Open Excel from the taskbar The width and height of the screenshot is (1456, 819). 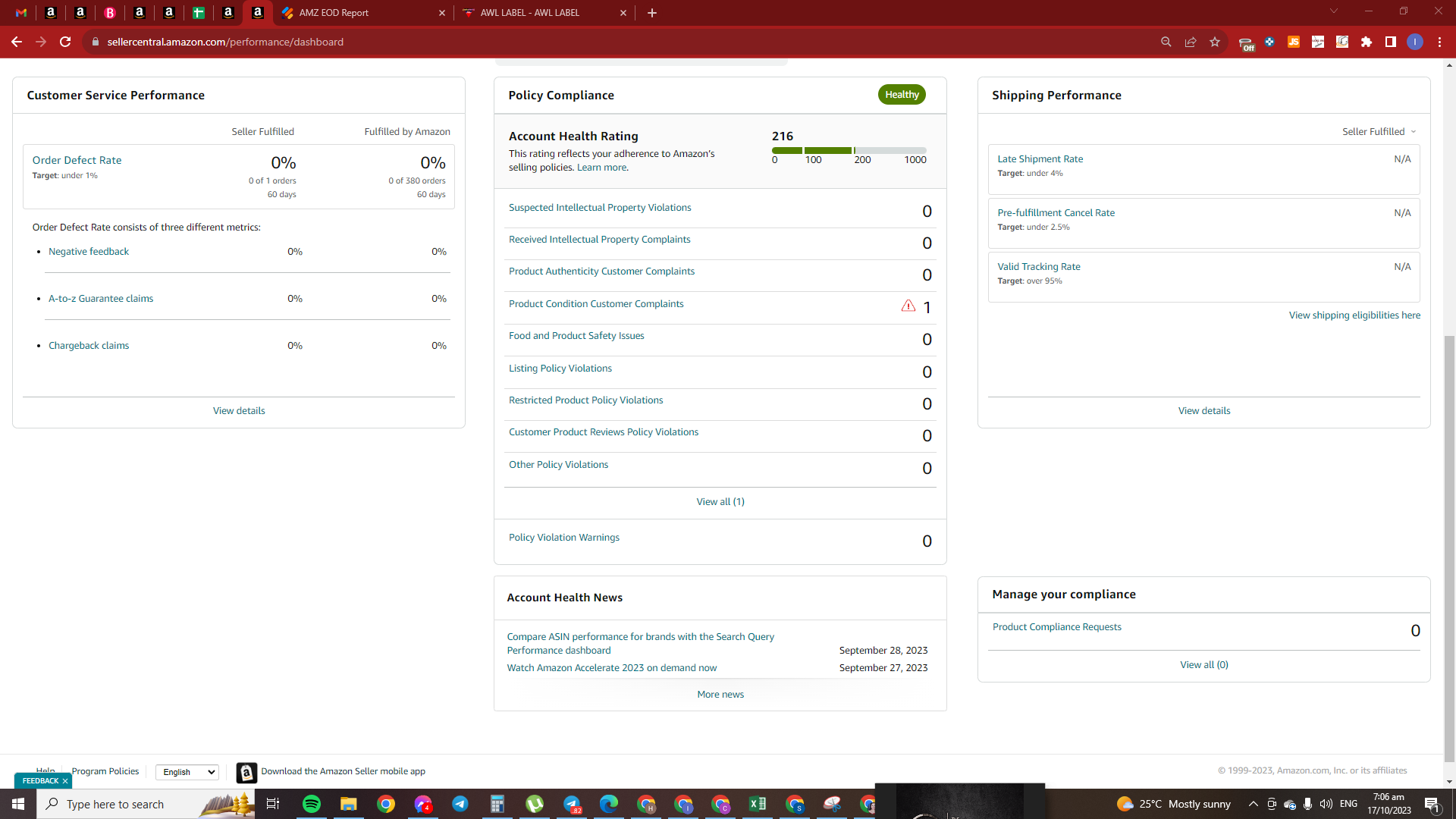click(757, 804)
